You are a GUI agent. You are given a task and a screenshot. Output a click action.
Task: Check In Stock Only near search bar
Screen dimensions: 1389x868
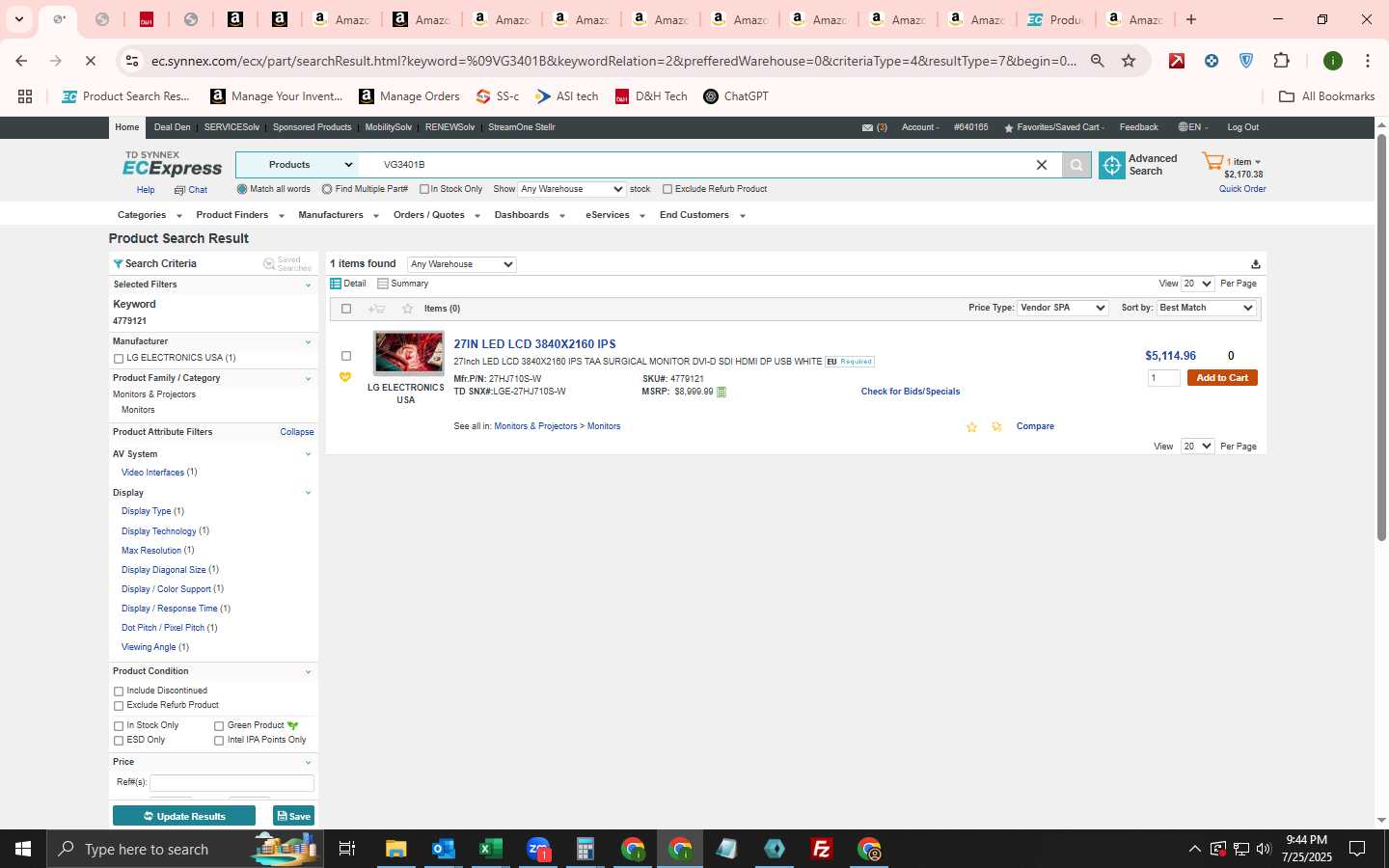424,189
